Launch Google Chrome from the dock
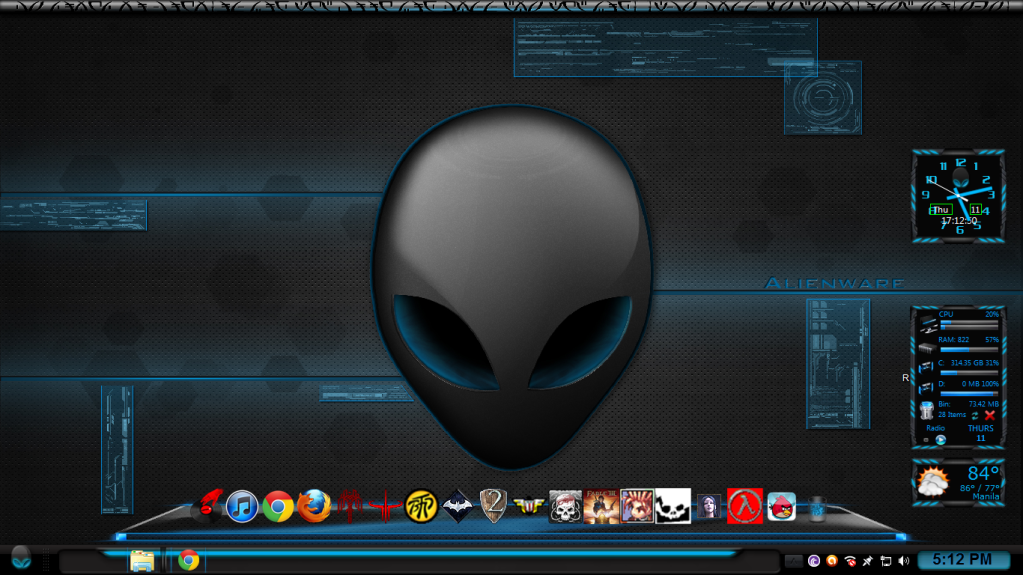This screenshot has width=1023, height=575. point(278,506)
